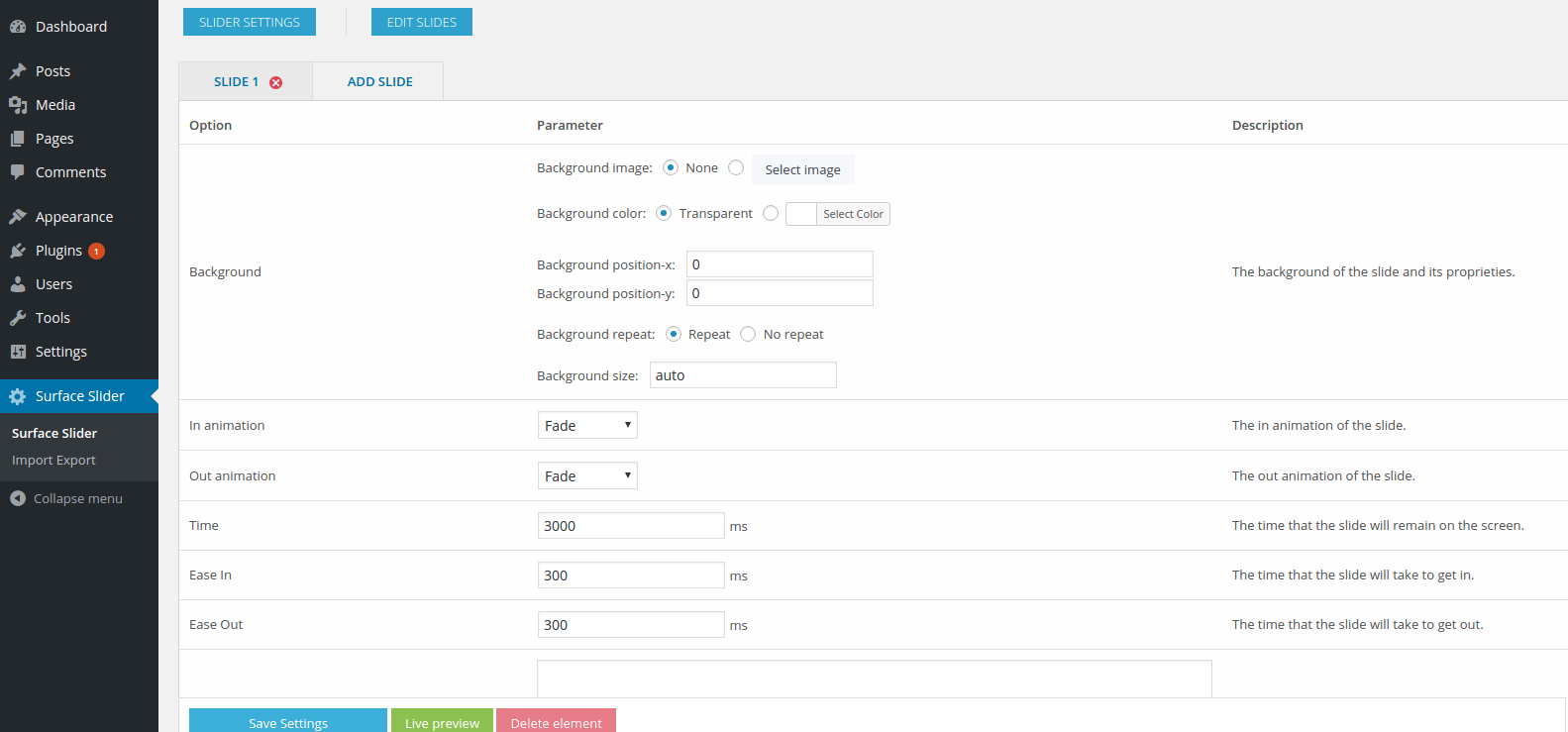Open Dashboard menu item
Viewport: 1568px width, 732px height.
point(79,27)
